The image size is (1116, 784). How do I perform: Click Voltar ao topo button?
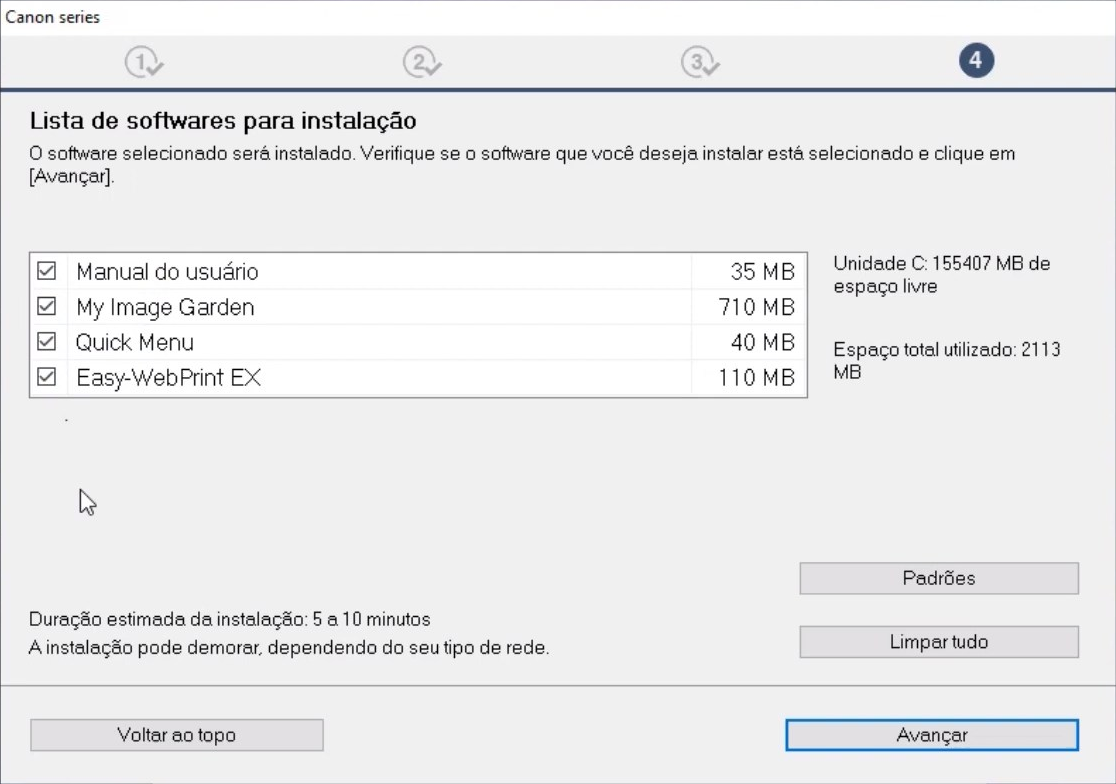177,735
